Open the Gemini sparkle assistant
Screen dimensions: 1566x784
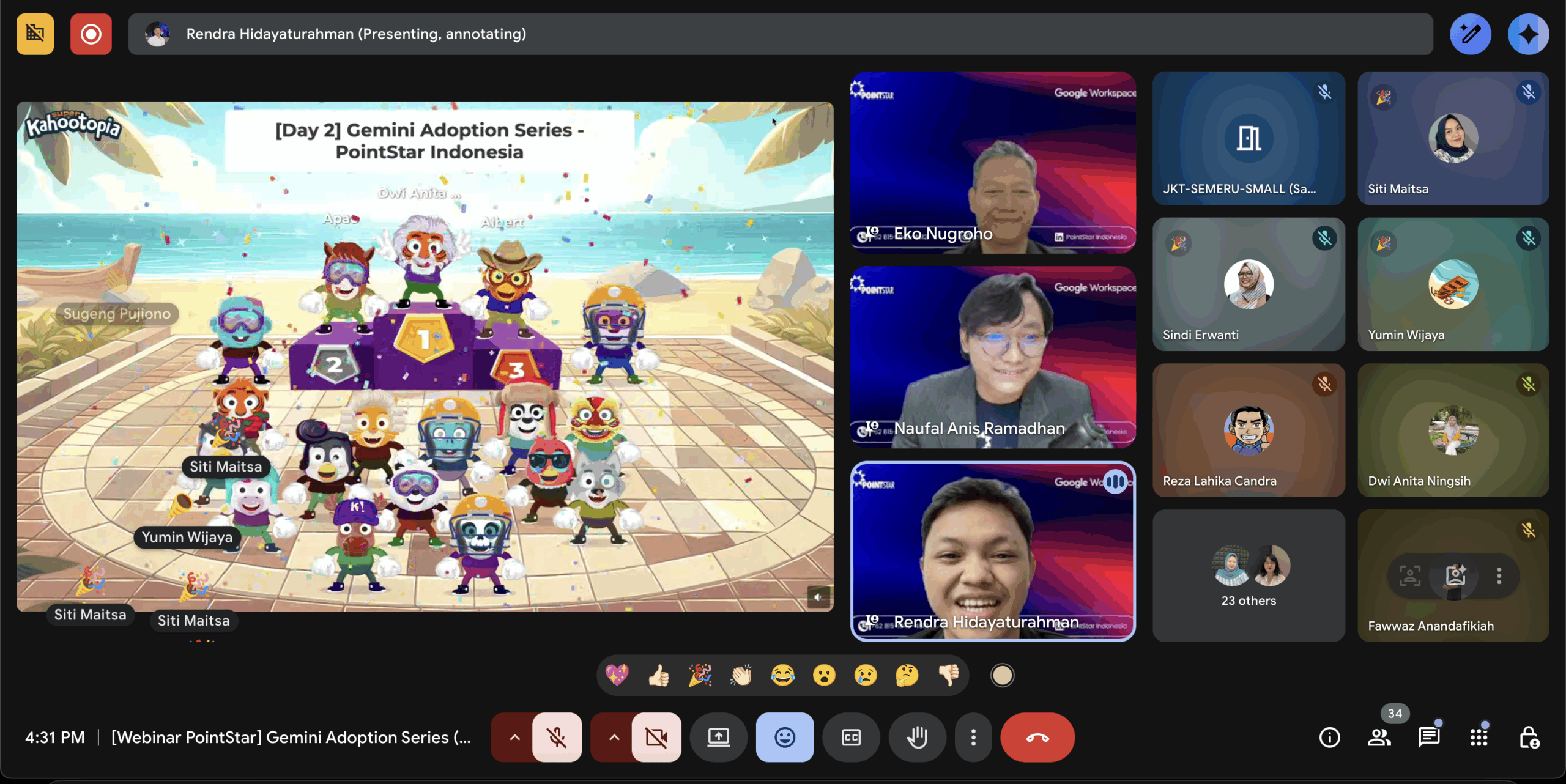[1527, 34]
